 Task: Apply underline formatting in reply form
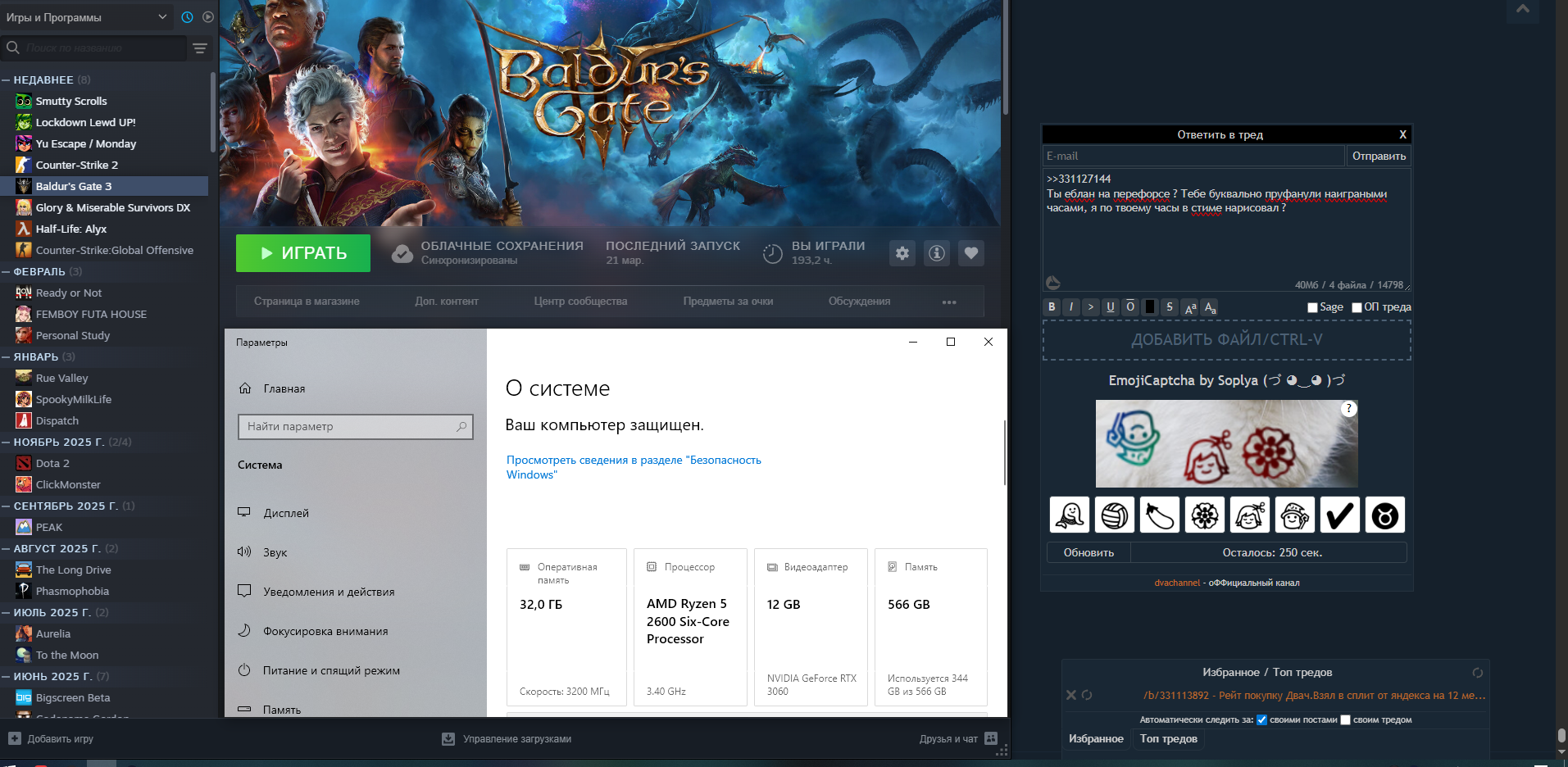[1111, 306]
